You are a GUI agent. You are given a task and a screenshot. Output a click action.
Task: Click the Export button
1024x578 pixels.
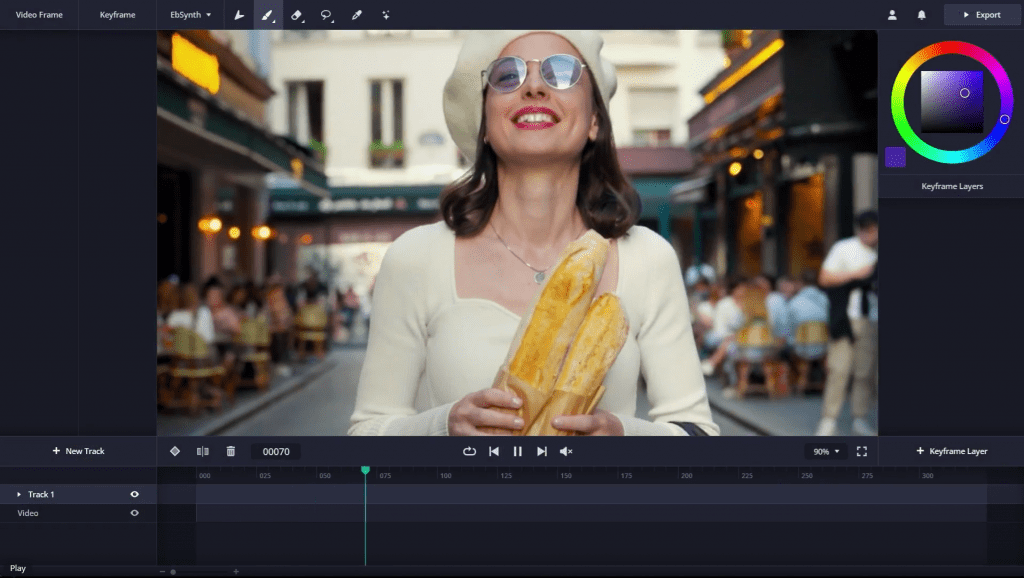pyautogui.click(x=982, y=14)
